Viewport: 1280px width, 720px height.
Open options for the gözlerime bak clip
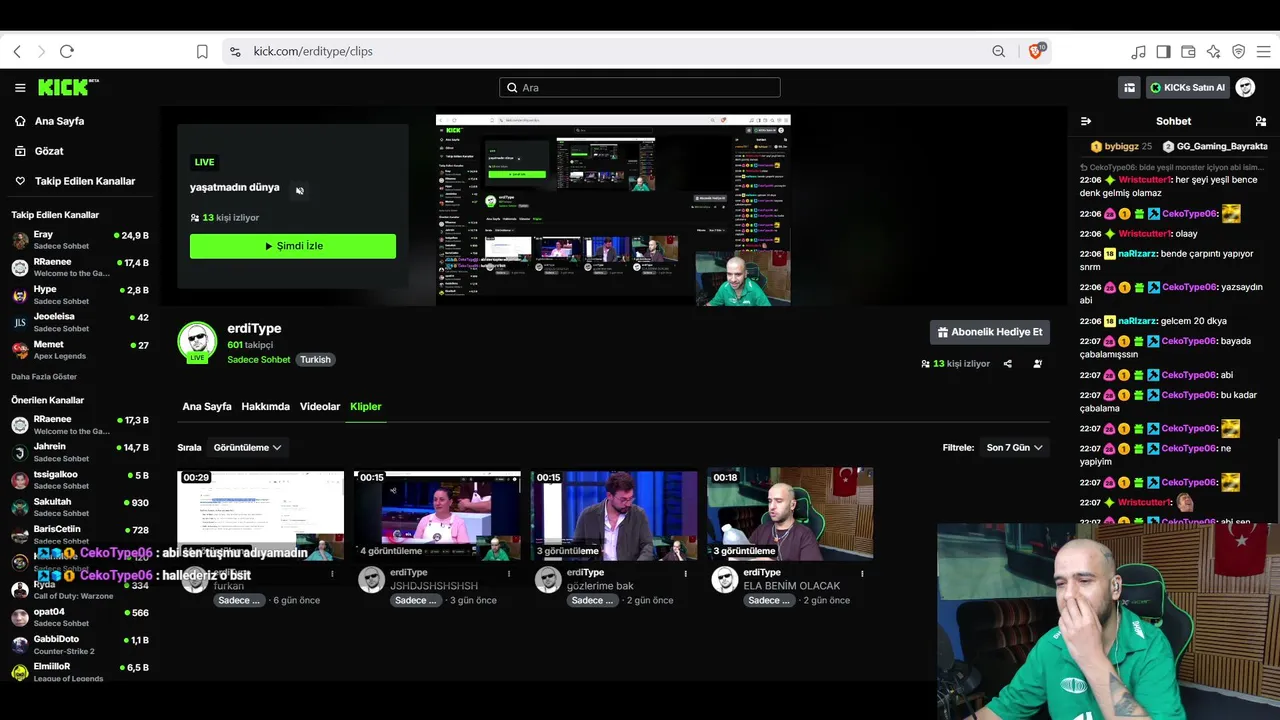(685, 574)
